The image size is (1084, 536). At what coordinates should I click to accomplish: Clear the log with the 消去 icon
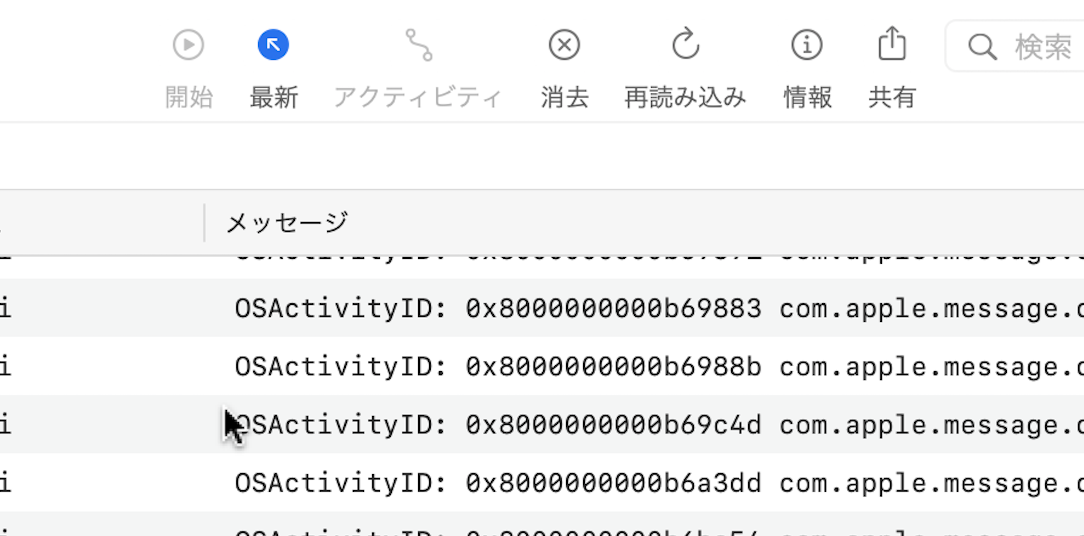[564, 45]
